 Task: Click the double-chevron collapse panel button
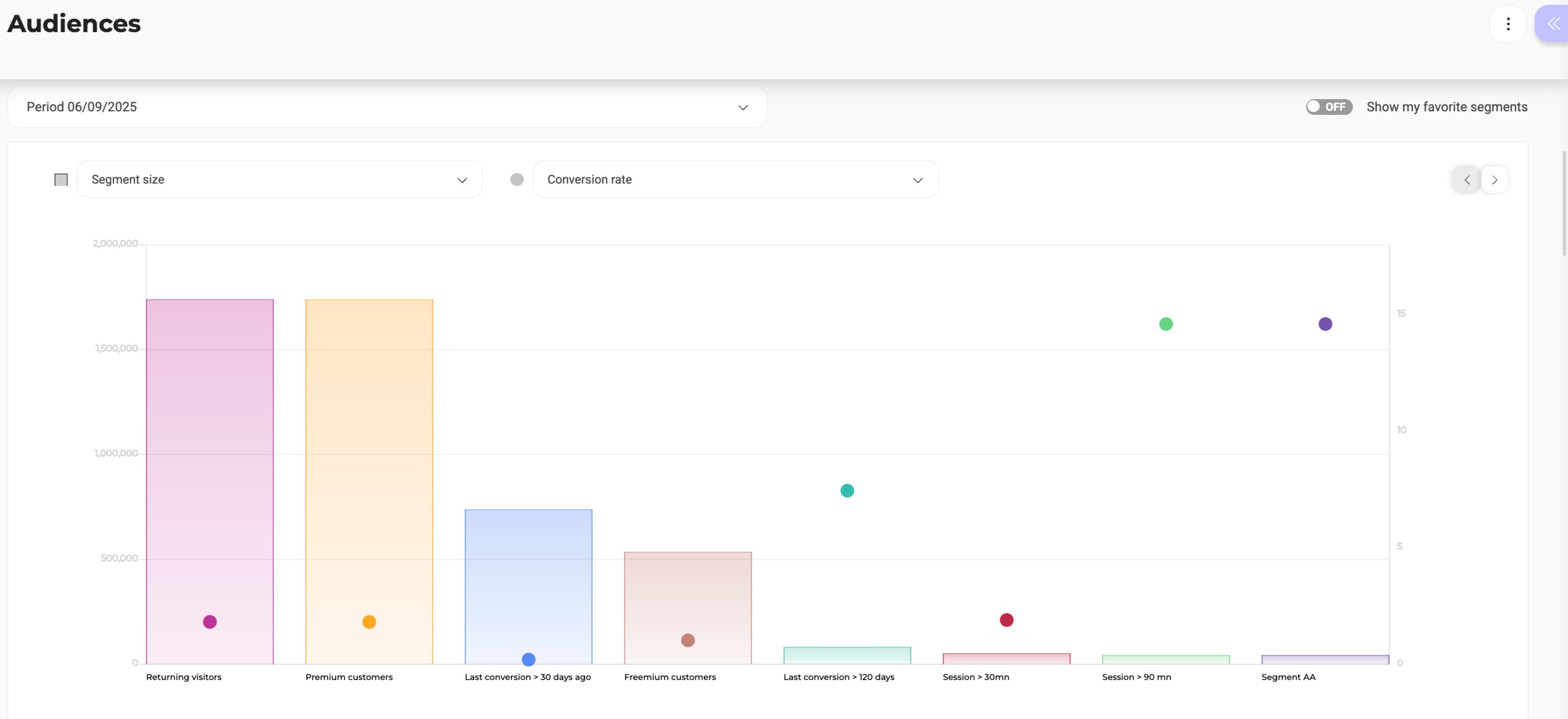[1553, 24]
